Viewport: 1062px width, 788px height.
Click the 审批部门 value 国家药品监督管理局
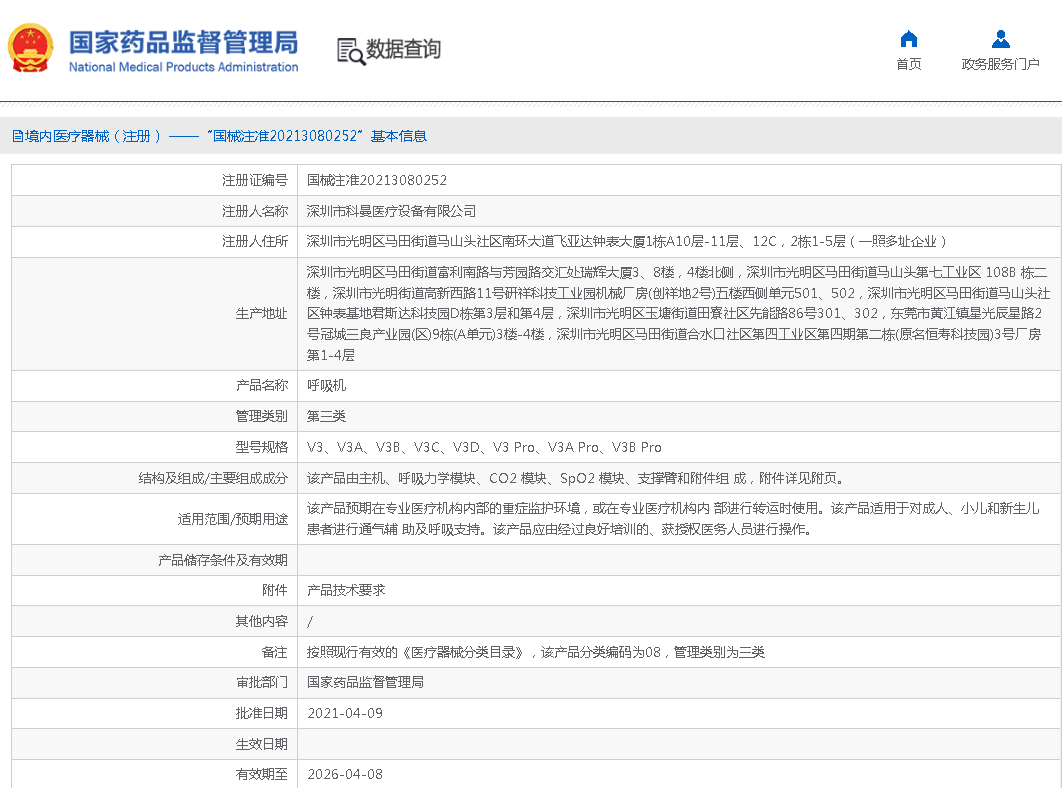coord(365,682)
